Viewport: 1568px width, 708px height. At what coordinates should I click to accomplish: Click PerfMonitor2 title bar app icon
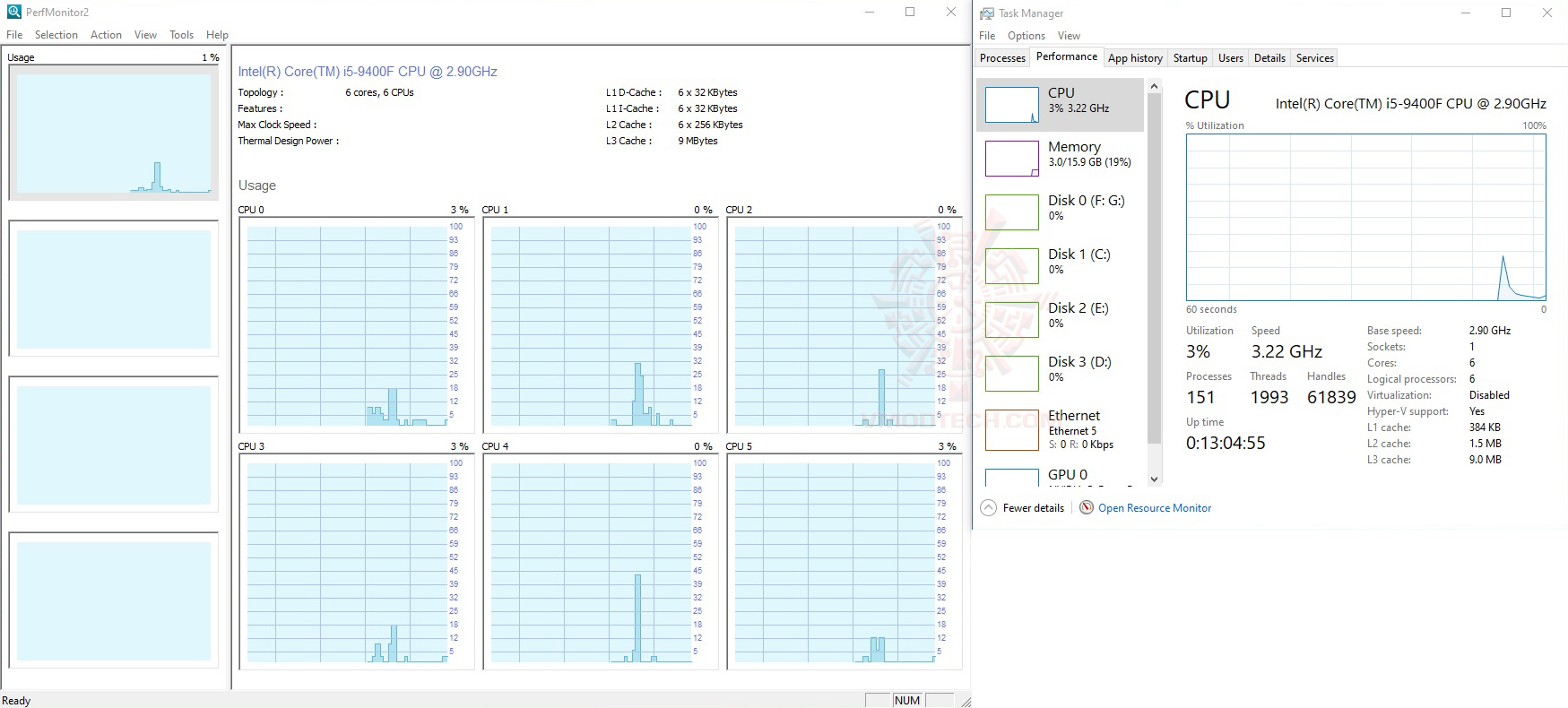[x=13, y=12]
